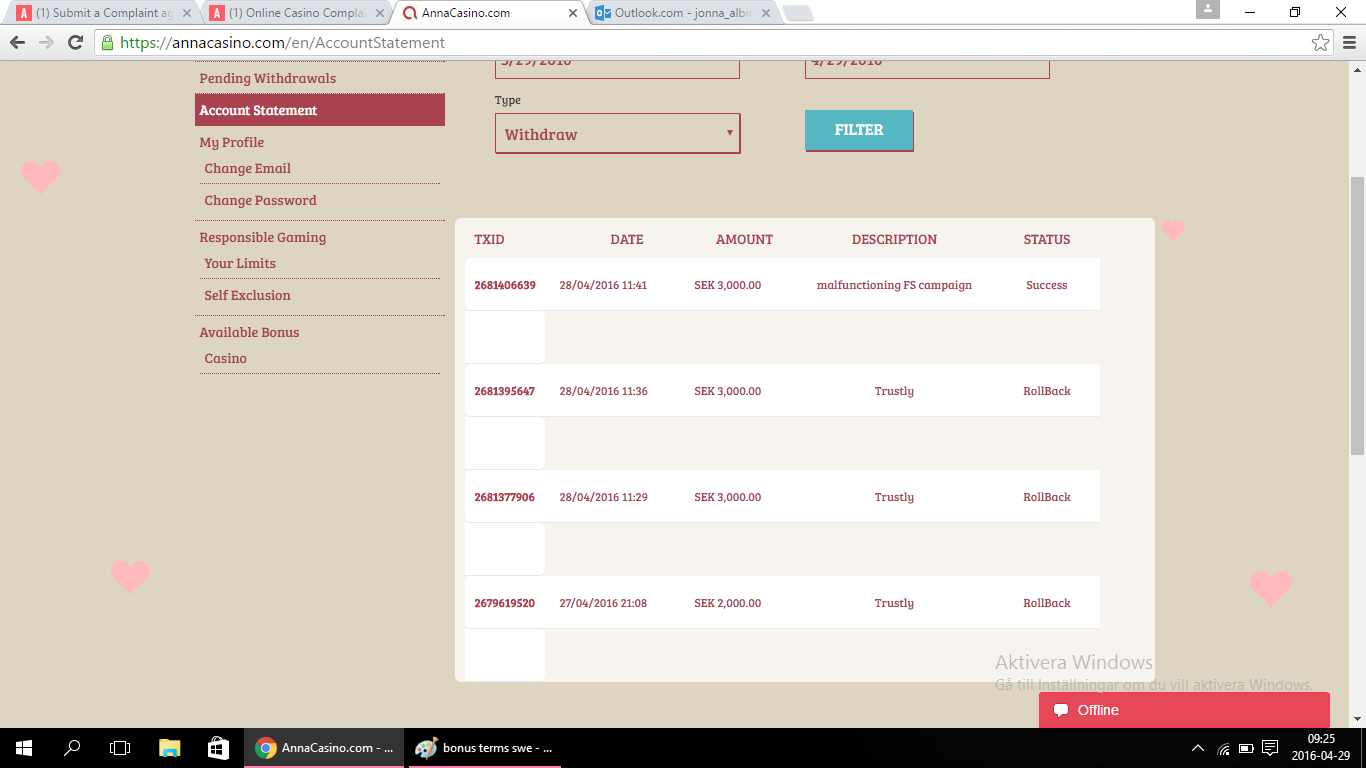Click the browser forward arrow
1366x768 pixels.
[x=46, y=42]
